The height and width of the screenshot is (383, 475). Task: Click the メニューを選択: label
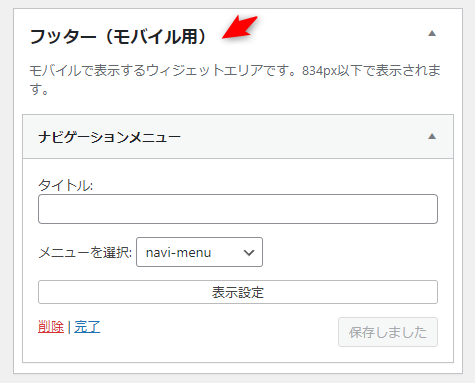85,252
